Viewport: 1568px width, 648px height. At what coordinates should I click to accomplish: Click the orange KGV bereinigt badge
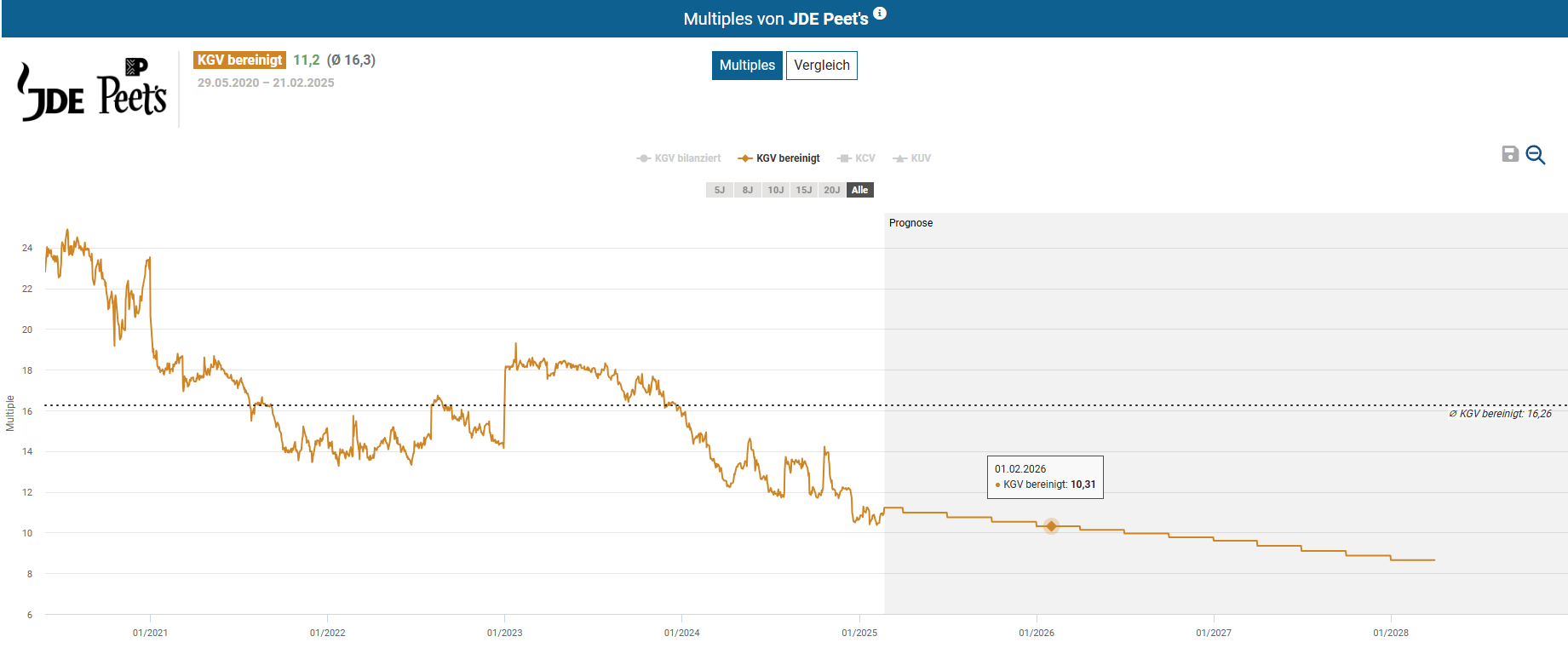click(x=239, y=60)
